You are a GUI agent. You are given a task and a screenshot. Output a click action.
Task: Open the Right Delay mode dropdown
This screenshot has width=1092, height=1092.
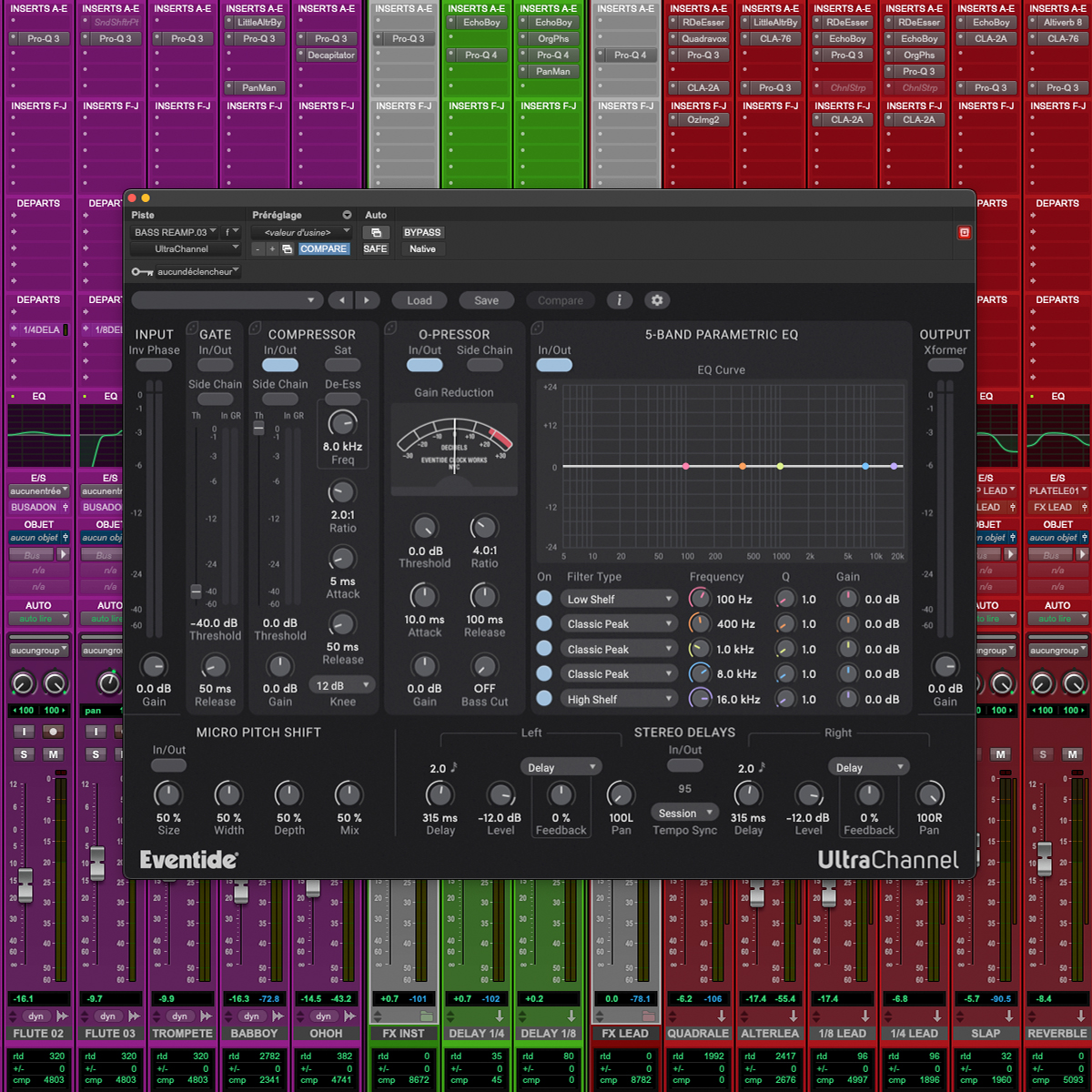[x=869, y=767]
